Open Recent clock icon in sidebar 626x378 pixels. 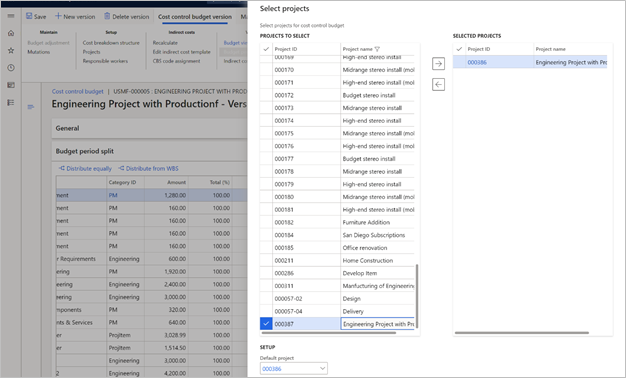pyautogui.click(x=11, y=68)
